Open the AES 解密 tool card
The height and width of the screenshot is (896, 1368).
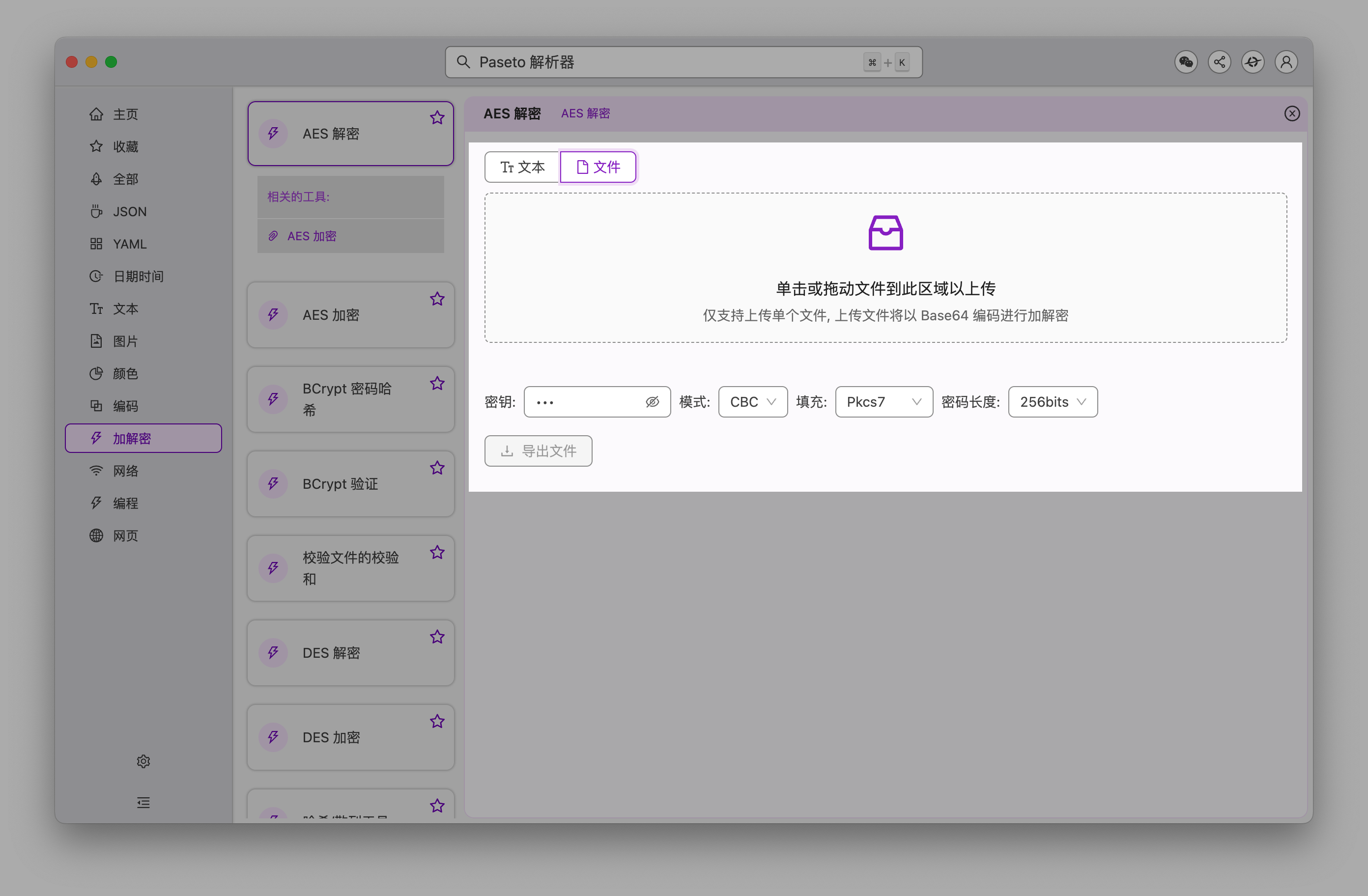pyautogui.click(x=351, y=134)
